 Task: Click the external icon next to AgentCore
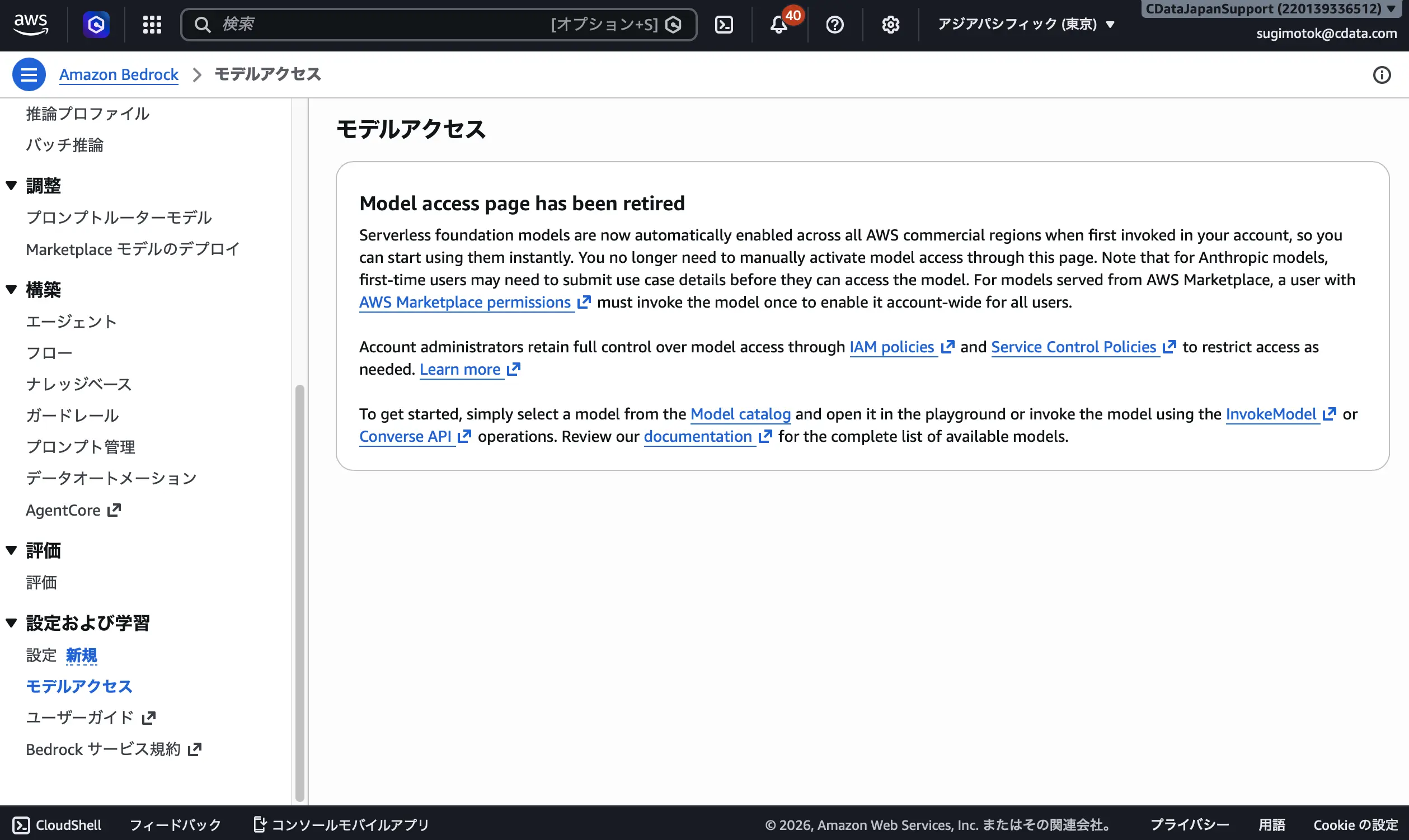tap(114, 510)
